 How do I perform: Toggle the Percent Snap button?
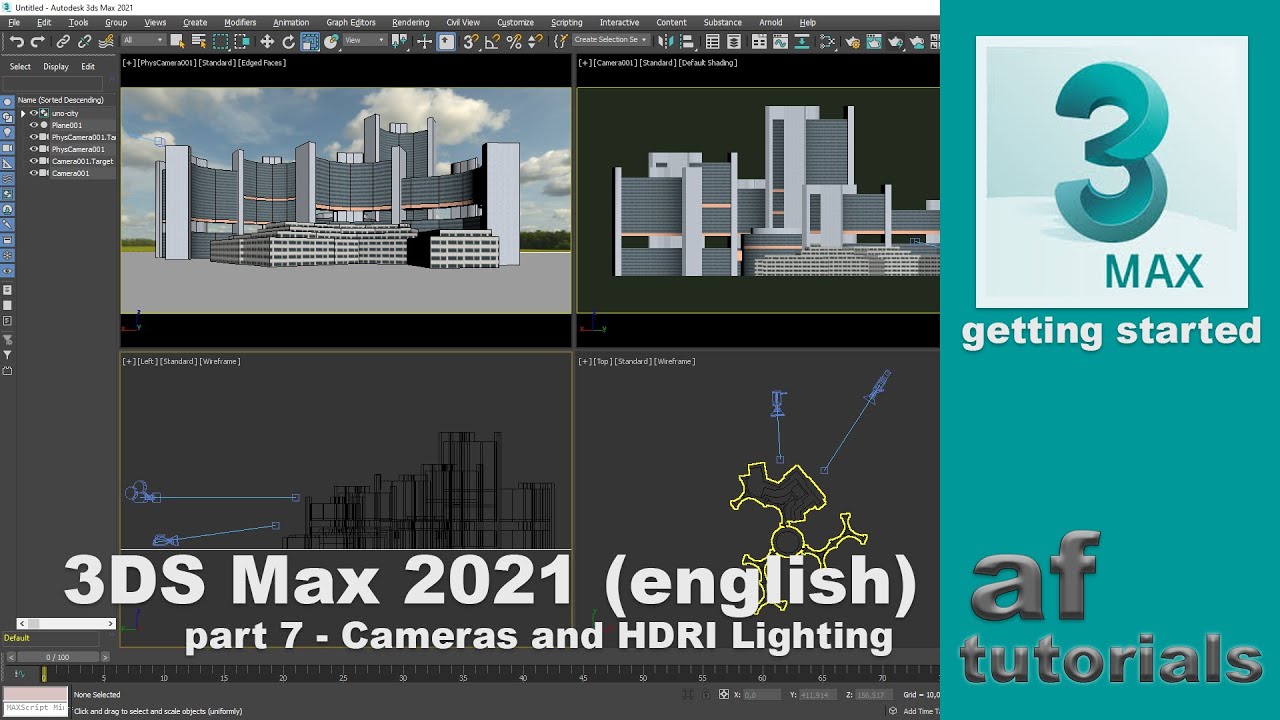(x=514, y=41)
